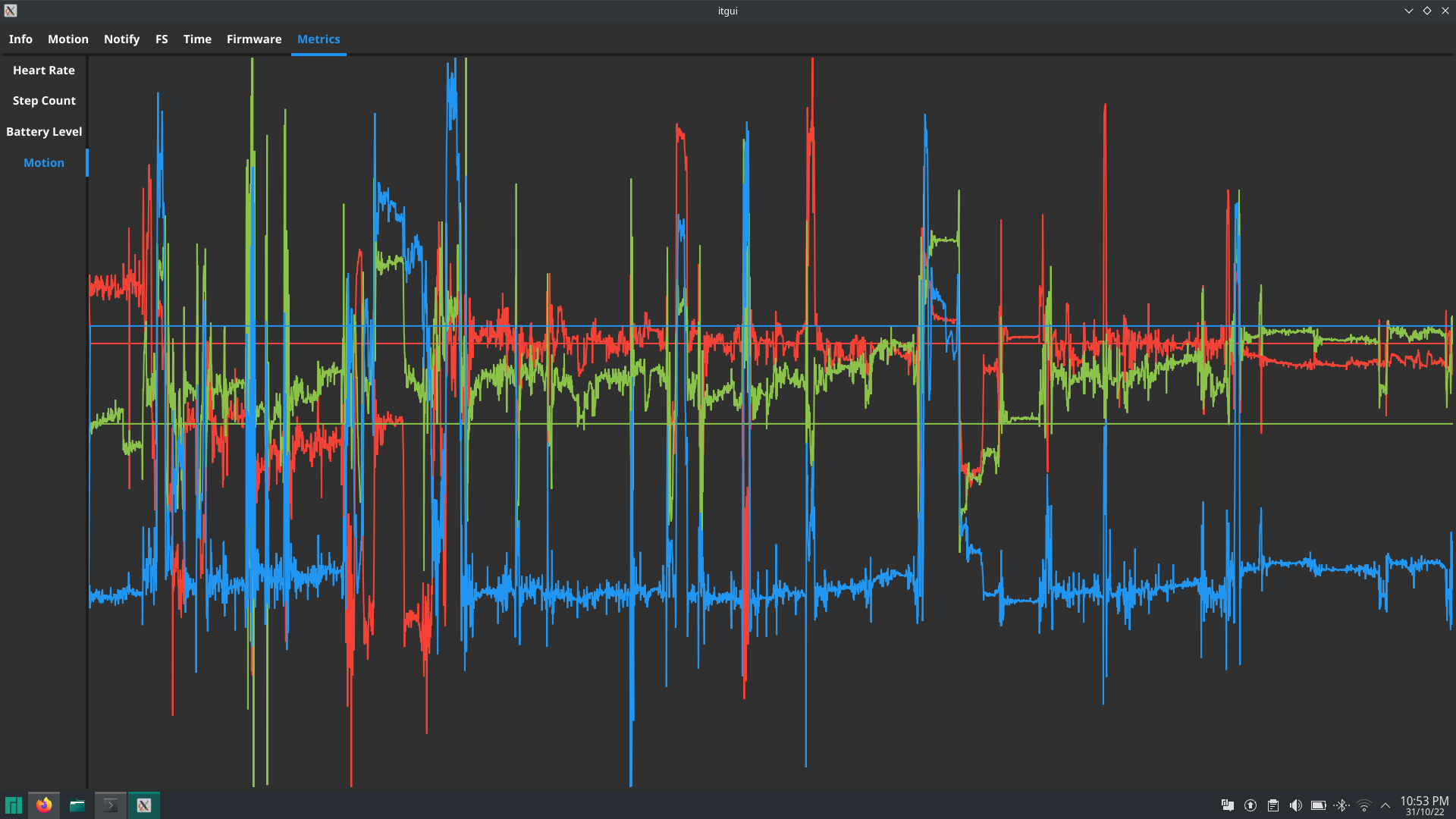Open the clipboard tray icon
This screenshot has height=819, width=1456.
[1273, 805]
